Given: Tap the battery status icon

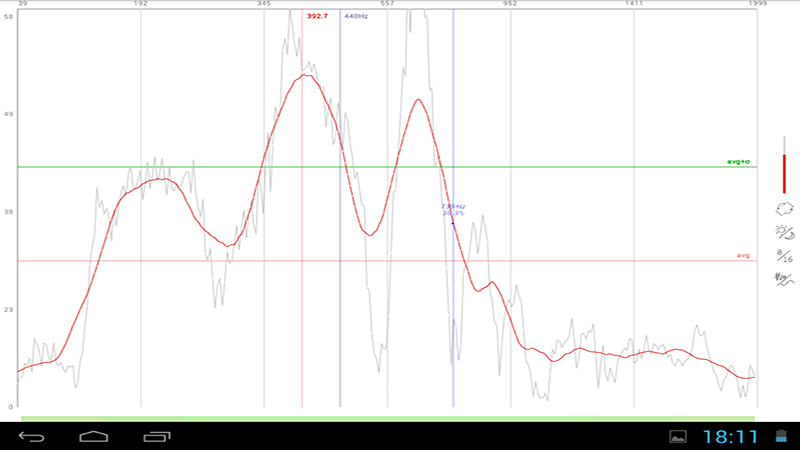Looking at the screenshot, I should tap(780, 436).
